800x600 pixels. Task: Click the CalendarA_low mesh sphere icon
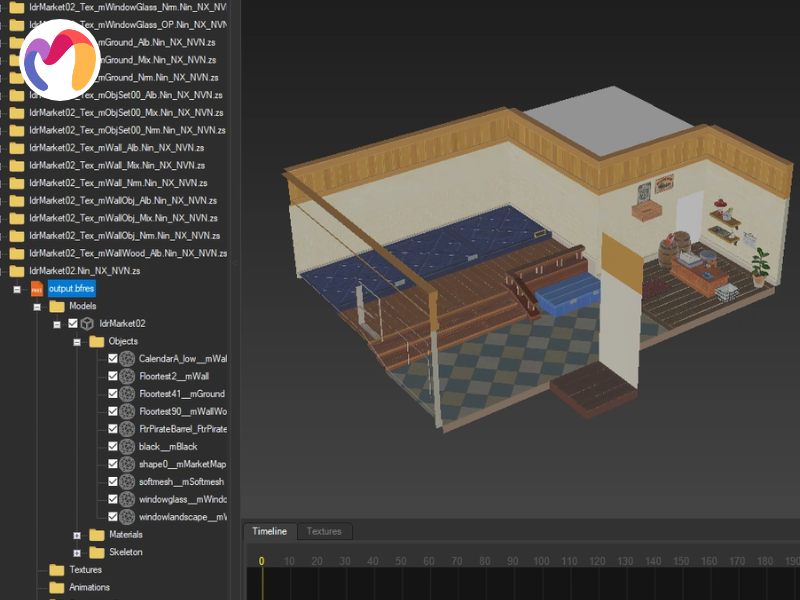coord(127,359)
